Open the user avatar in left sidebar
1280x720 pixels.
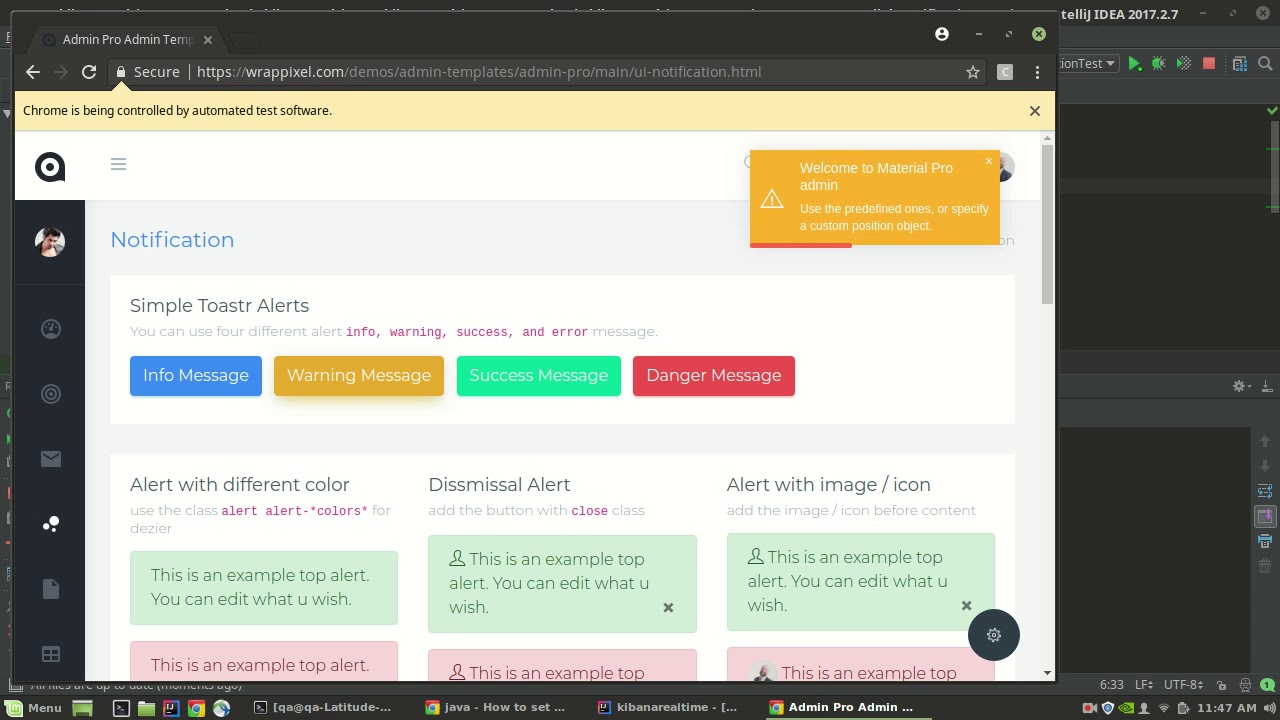click(x=50, y=241)
